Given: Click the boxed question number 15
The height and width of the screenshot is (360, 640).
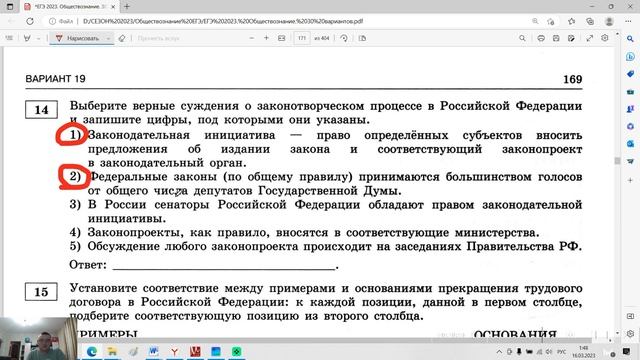Looking at the screenshot, I should coord(41,292).
